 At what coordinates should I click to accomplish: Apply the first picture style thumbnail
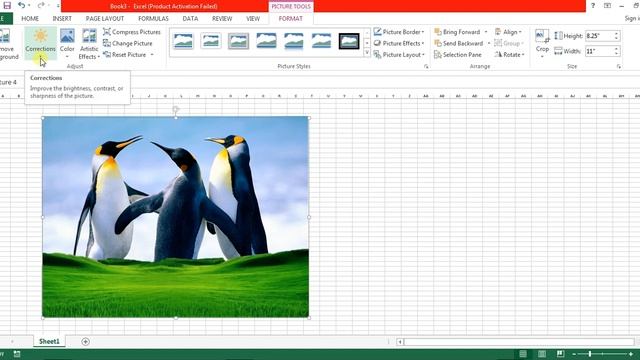click(183, 41)
